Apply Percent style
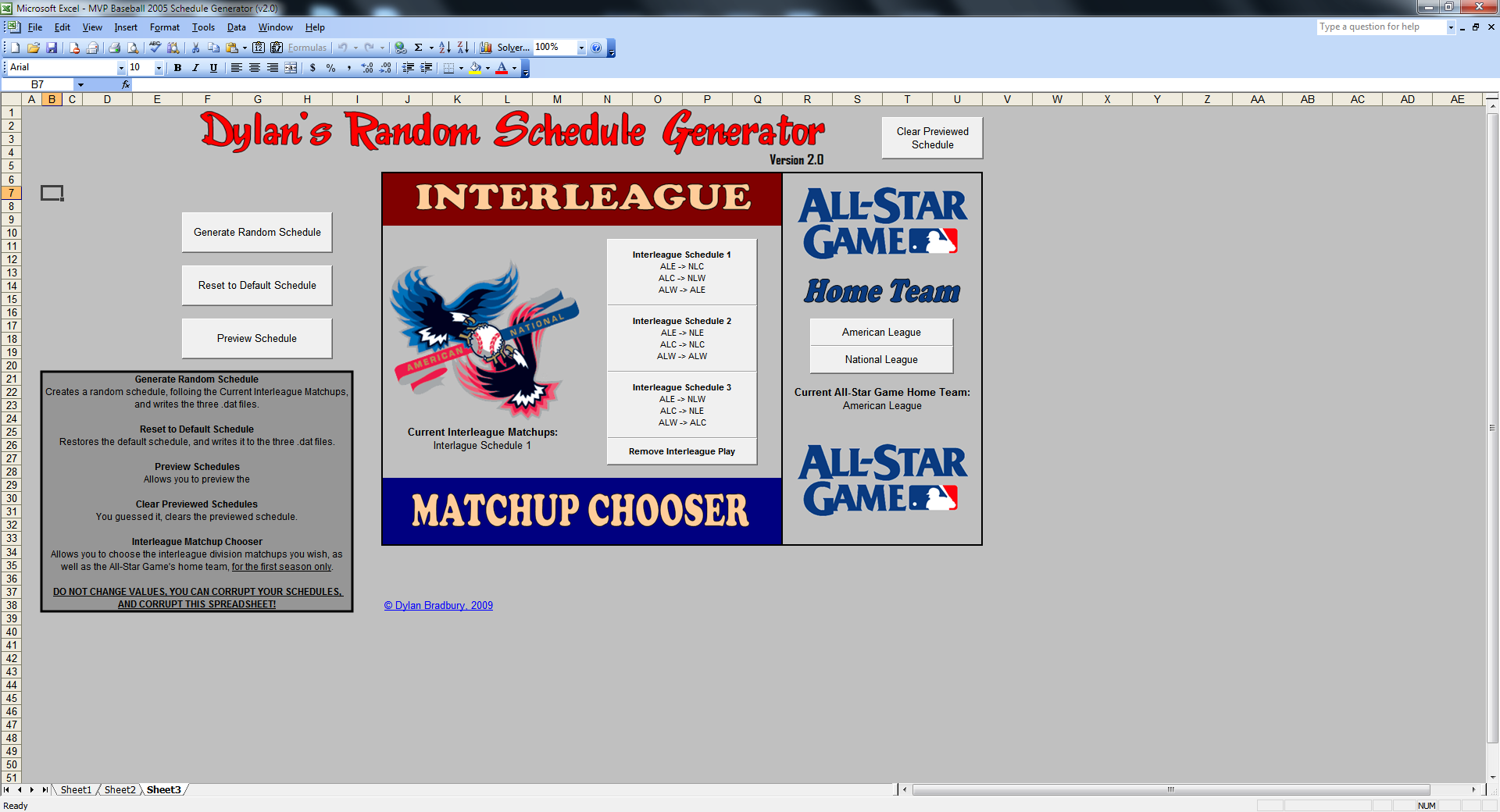Image resolution: width=1500 pixels, height=812 pixels. point(331,68)
